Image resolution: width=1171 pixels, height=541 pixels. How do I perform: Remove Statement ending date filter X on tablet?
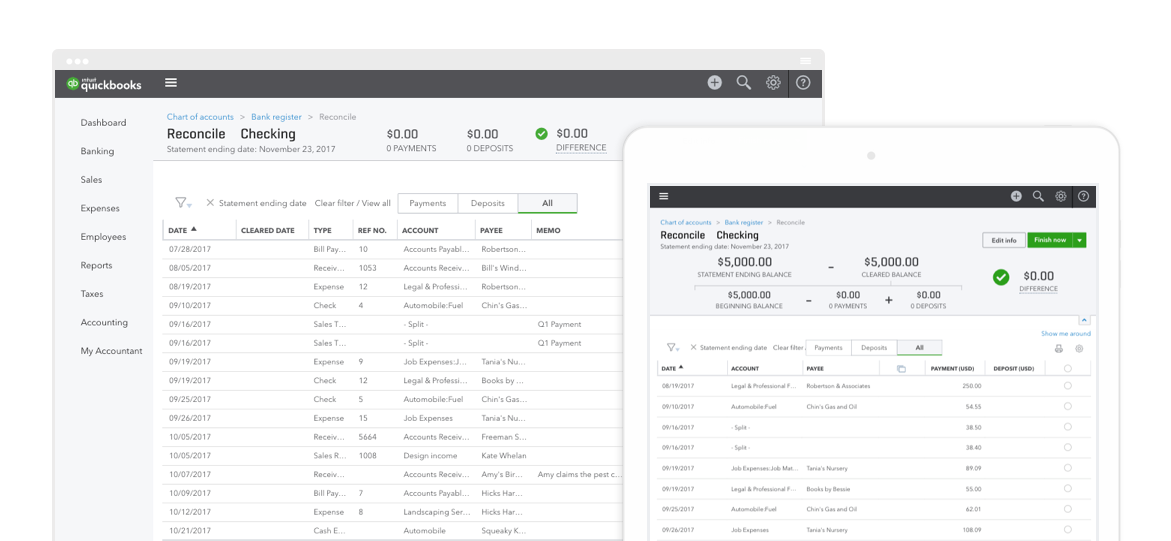pyautogui.click(x=693, y=347)
